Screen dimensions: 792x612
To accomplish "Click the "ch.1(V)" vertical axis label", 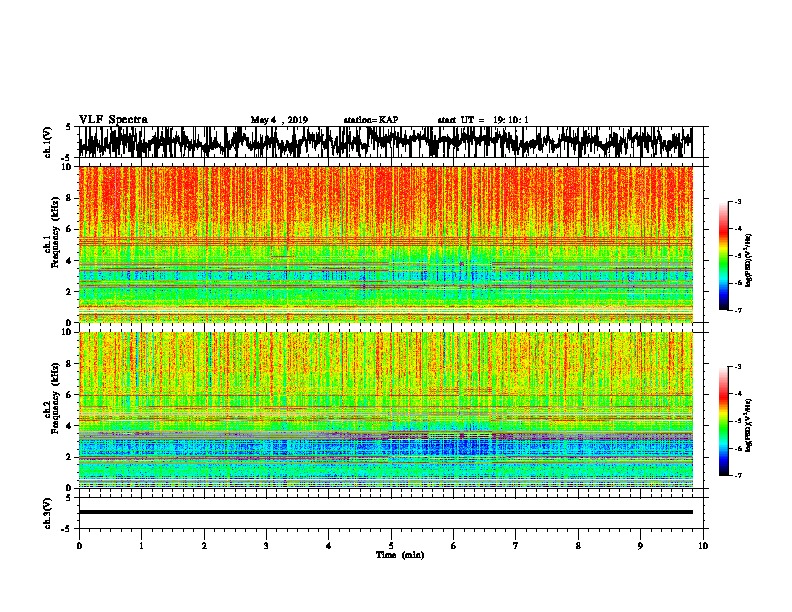I will tap(47, 142).
